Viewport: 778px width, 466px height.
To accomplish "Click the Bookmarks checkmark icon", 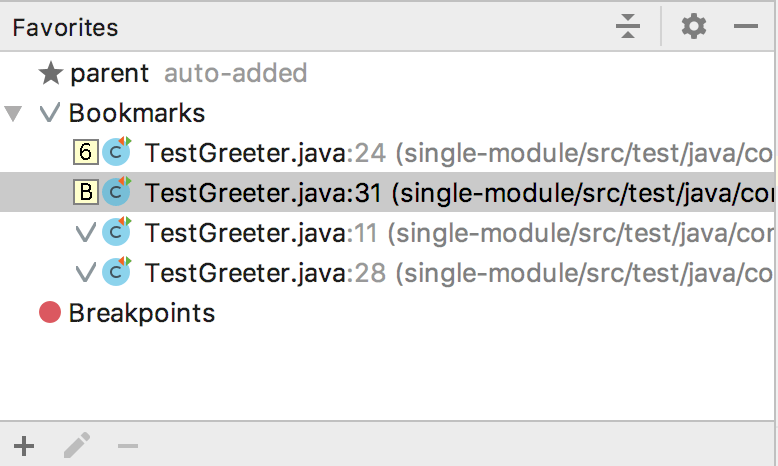I will (50, 113).
